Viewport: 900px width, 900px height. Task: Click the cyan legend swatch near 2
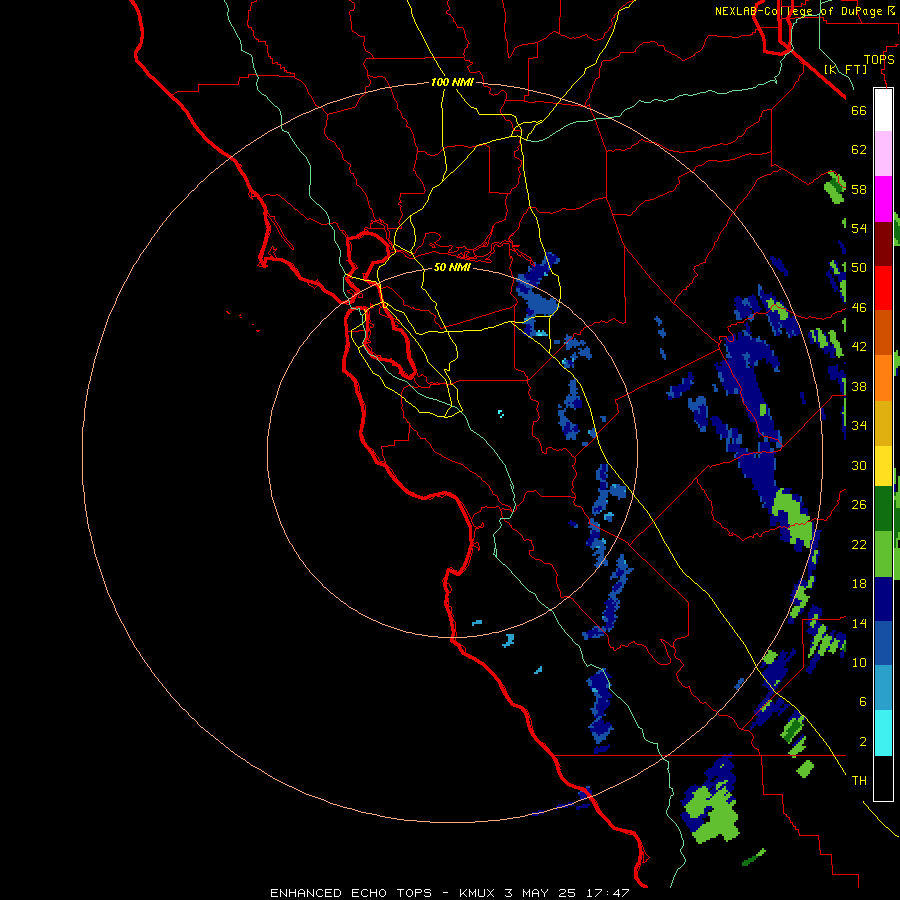click(x=883, y=733)
